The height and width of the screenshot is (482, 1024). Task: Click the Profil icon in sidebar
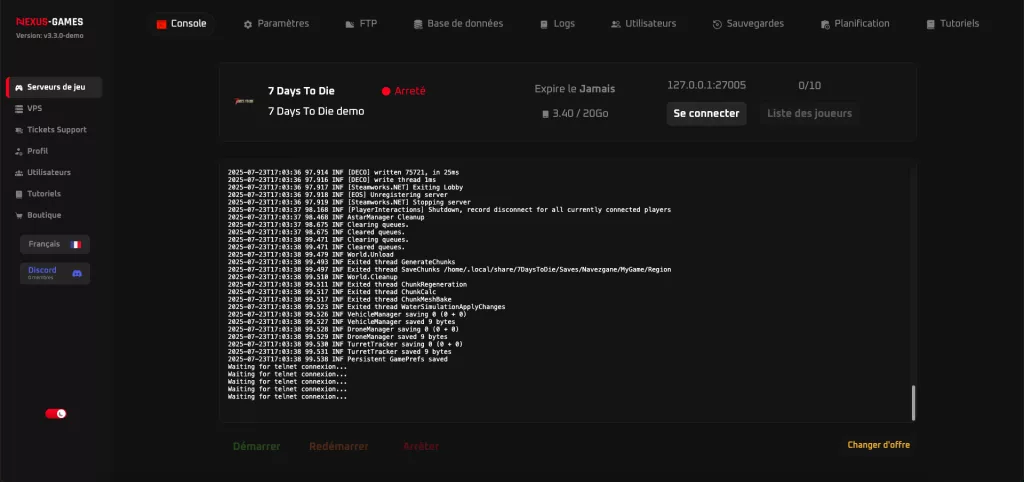pyautogui.click(x=19, y=152)
